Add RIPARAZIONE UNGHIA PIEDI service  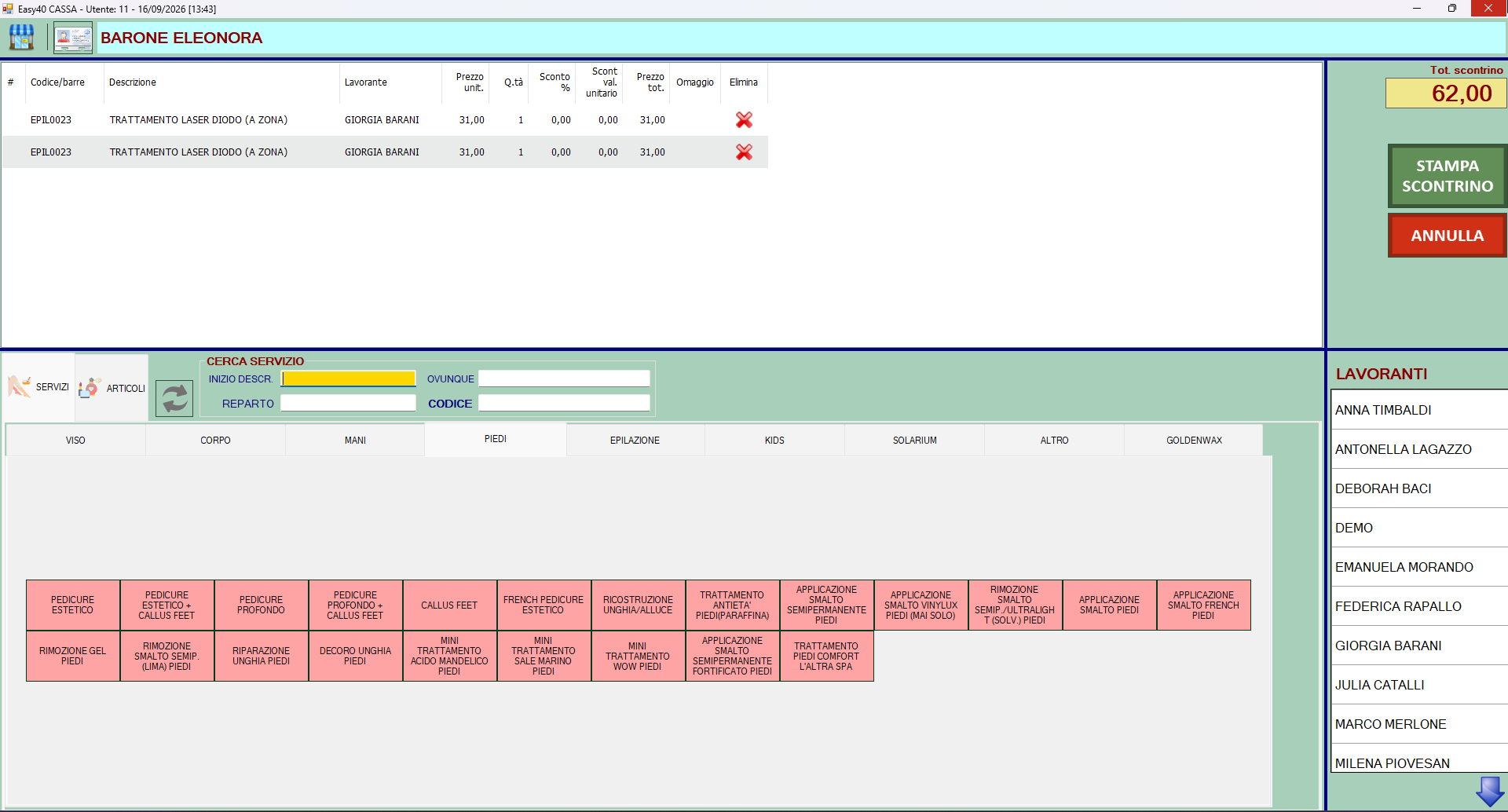[261, 657]
